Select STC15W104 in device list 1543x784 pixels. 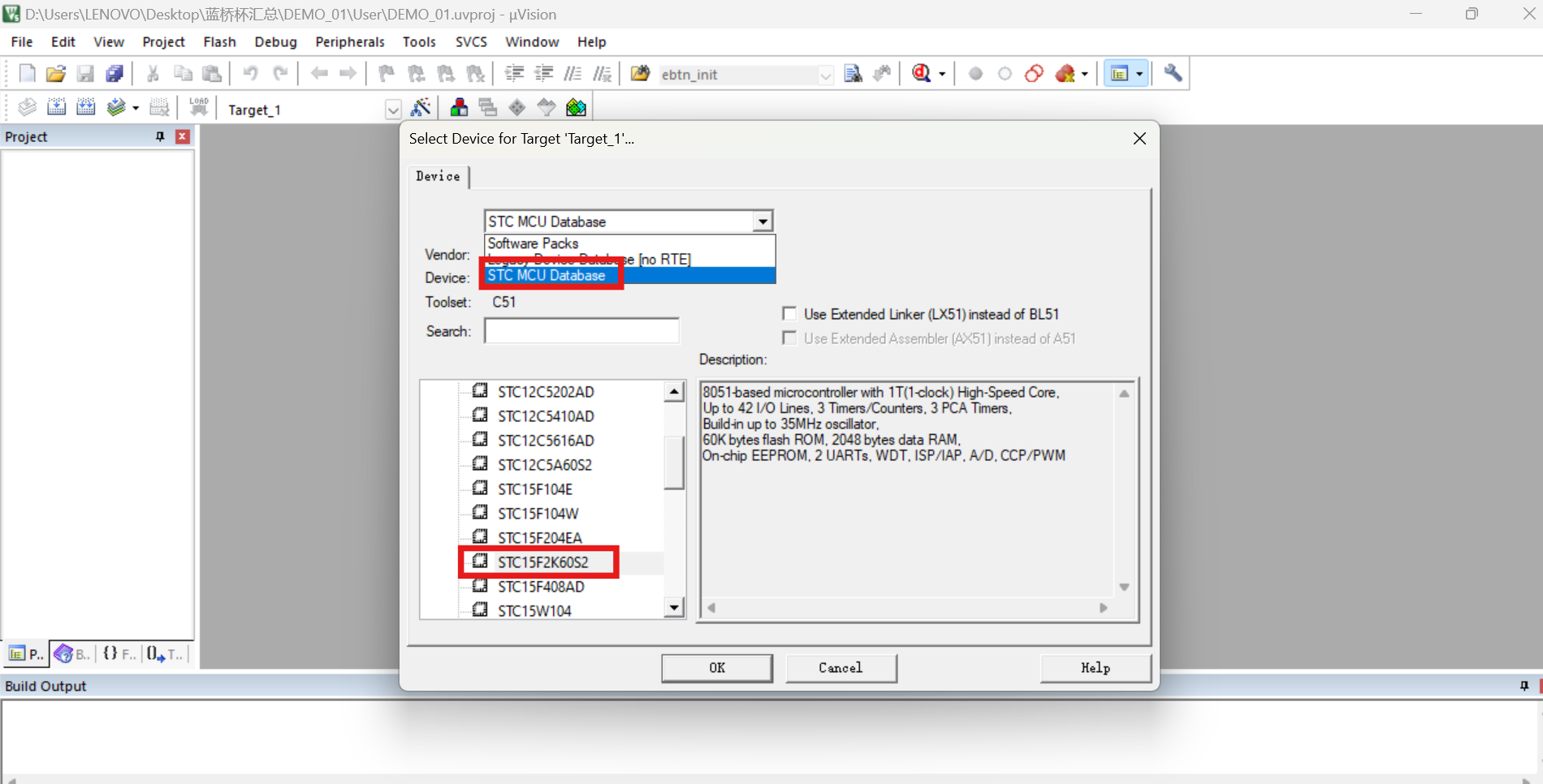point(534,610)
